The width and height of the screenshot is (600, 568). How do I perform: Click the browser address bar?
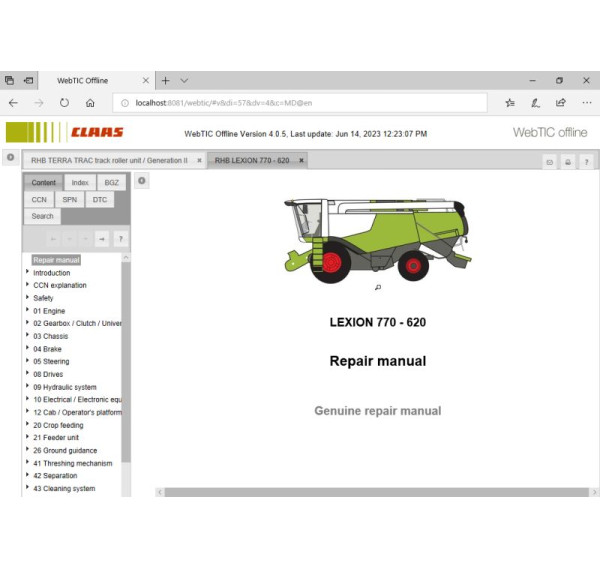[x=300, y=102]
